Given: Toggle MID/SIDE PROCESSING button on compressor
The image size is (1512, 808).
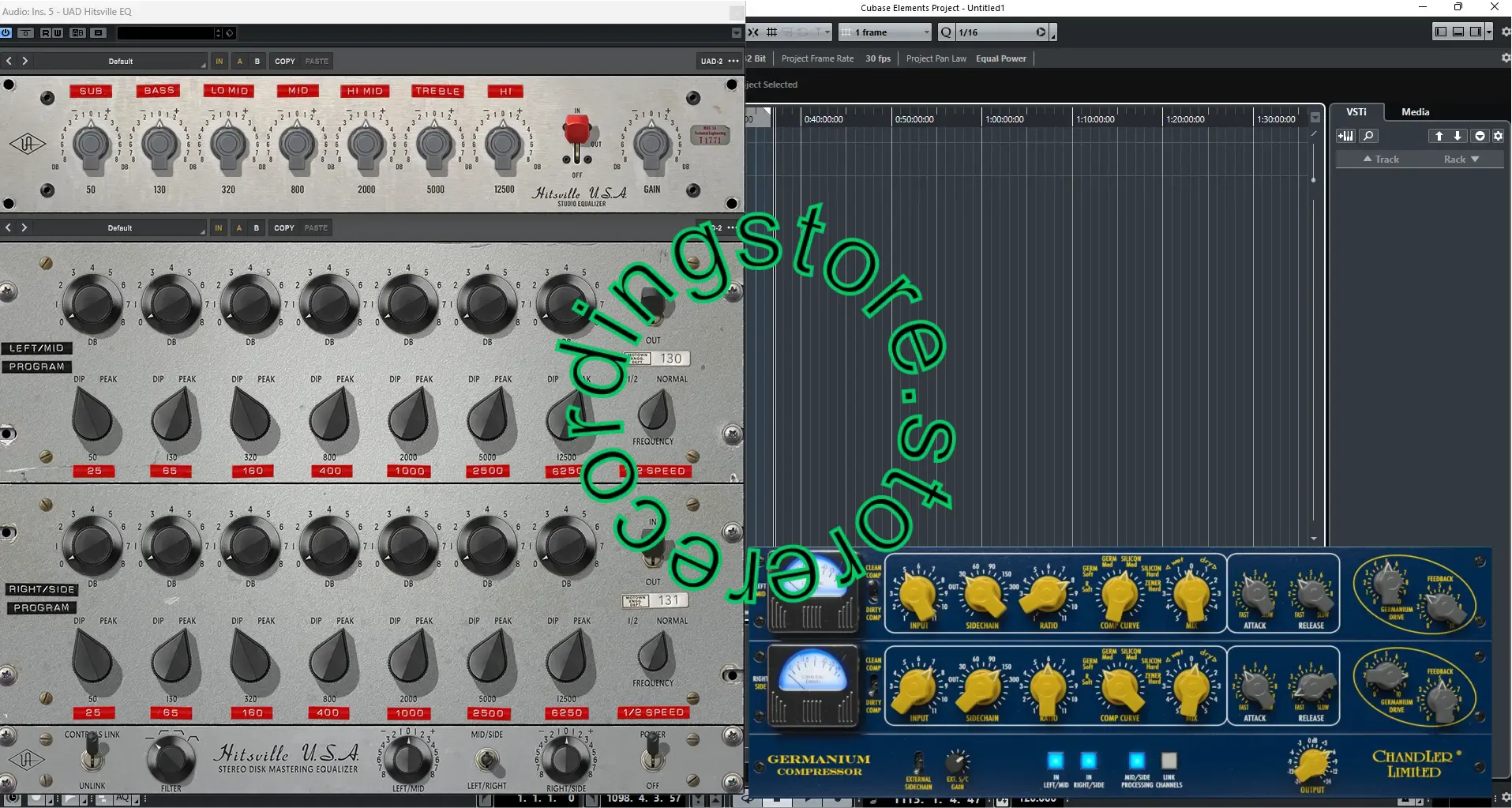Looking at the screenshot, I should pos(1136,761).
